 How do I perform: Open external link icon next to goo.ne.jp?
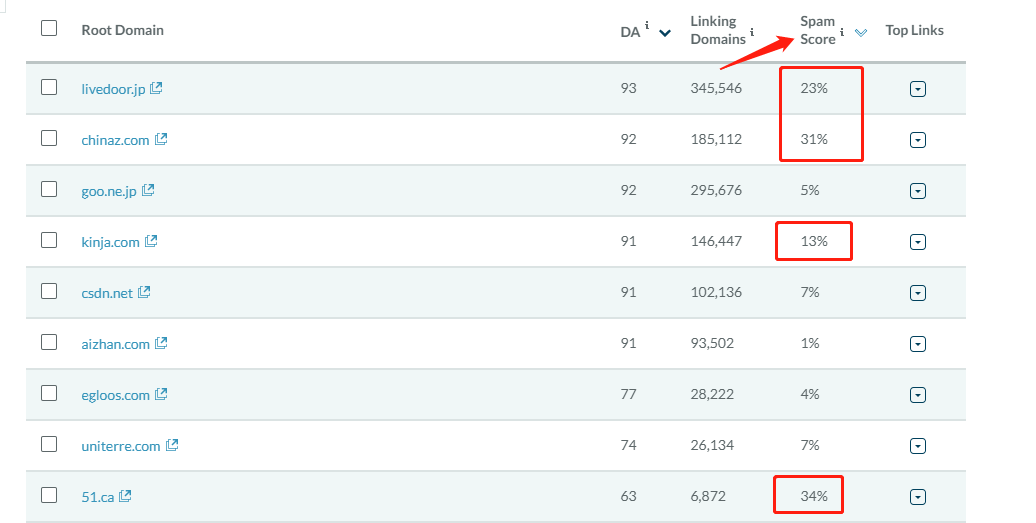(x=148, y=190)
